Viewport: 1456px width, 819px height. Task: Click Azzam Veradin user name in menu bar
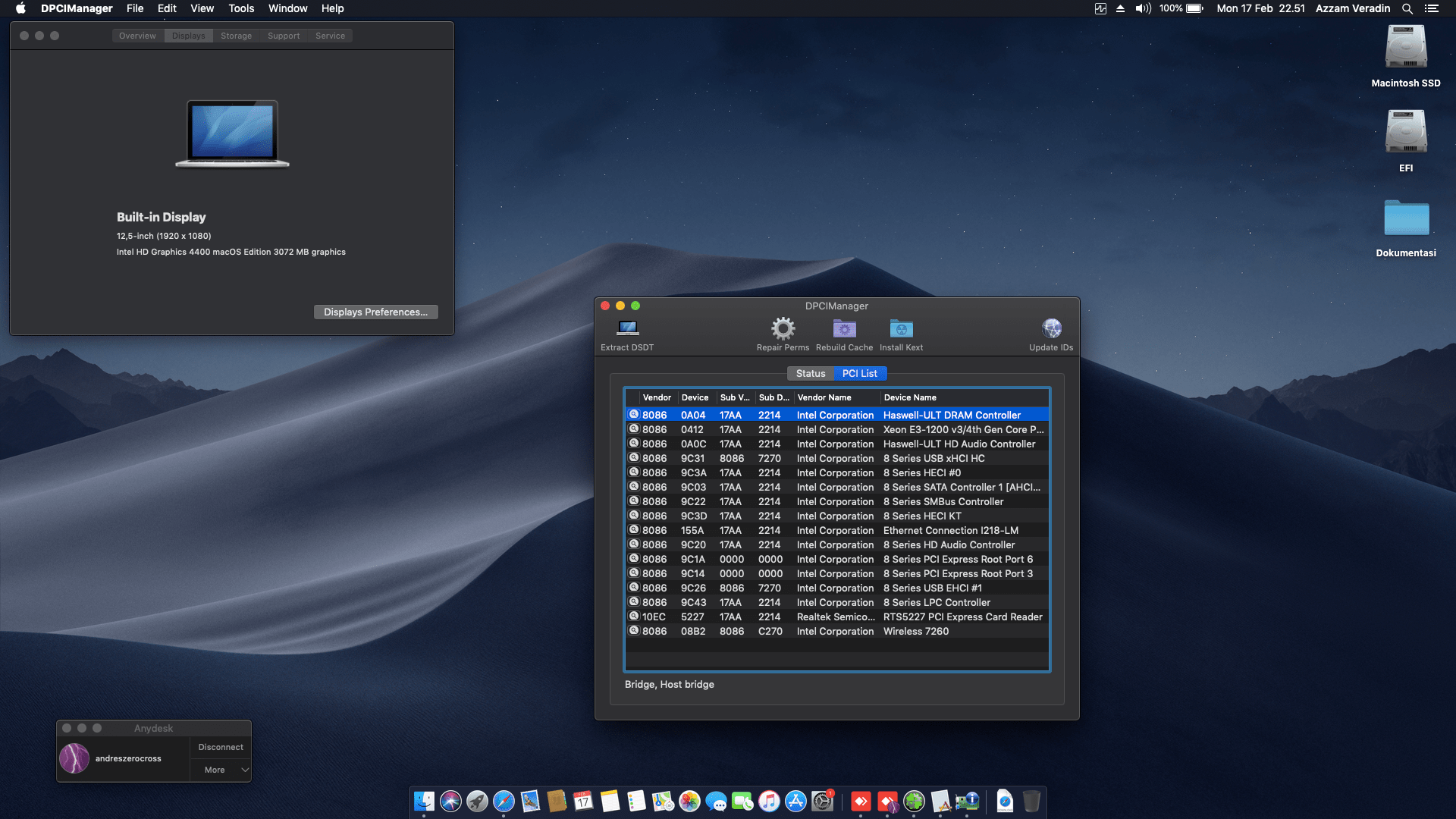point(1352,8)
